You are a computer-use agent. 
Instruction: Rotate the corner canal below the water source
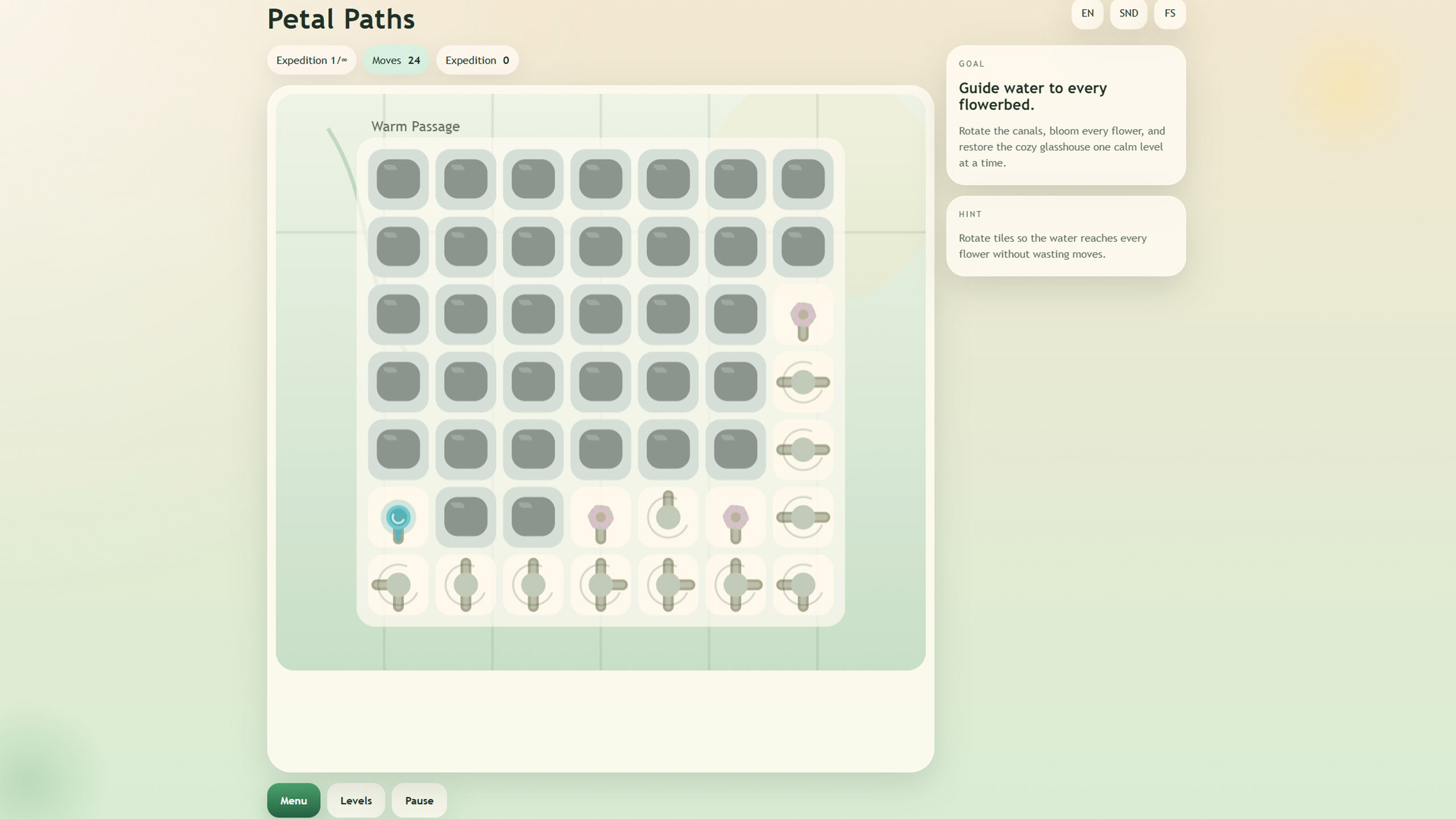click(x=398, y=585)
